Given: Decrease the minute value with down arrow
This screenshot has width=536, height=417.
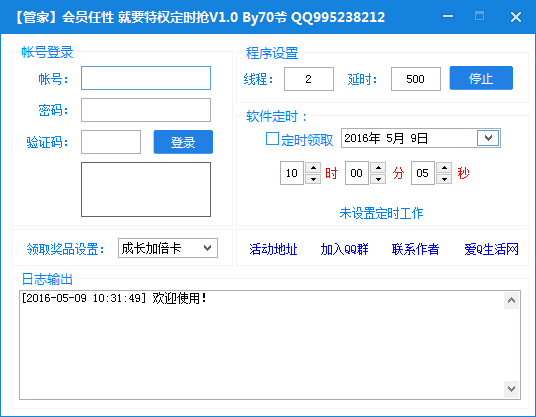Looking at the screenshot, I should coord(378,179).
